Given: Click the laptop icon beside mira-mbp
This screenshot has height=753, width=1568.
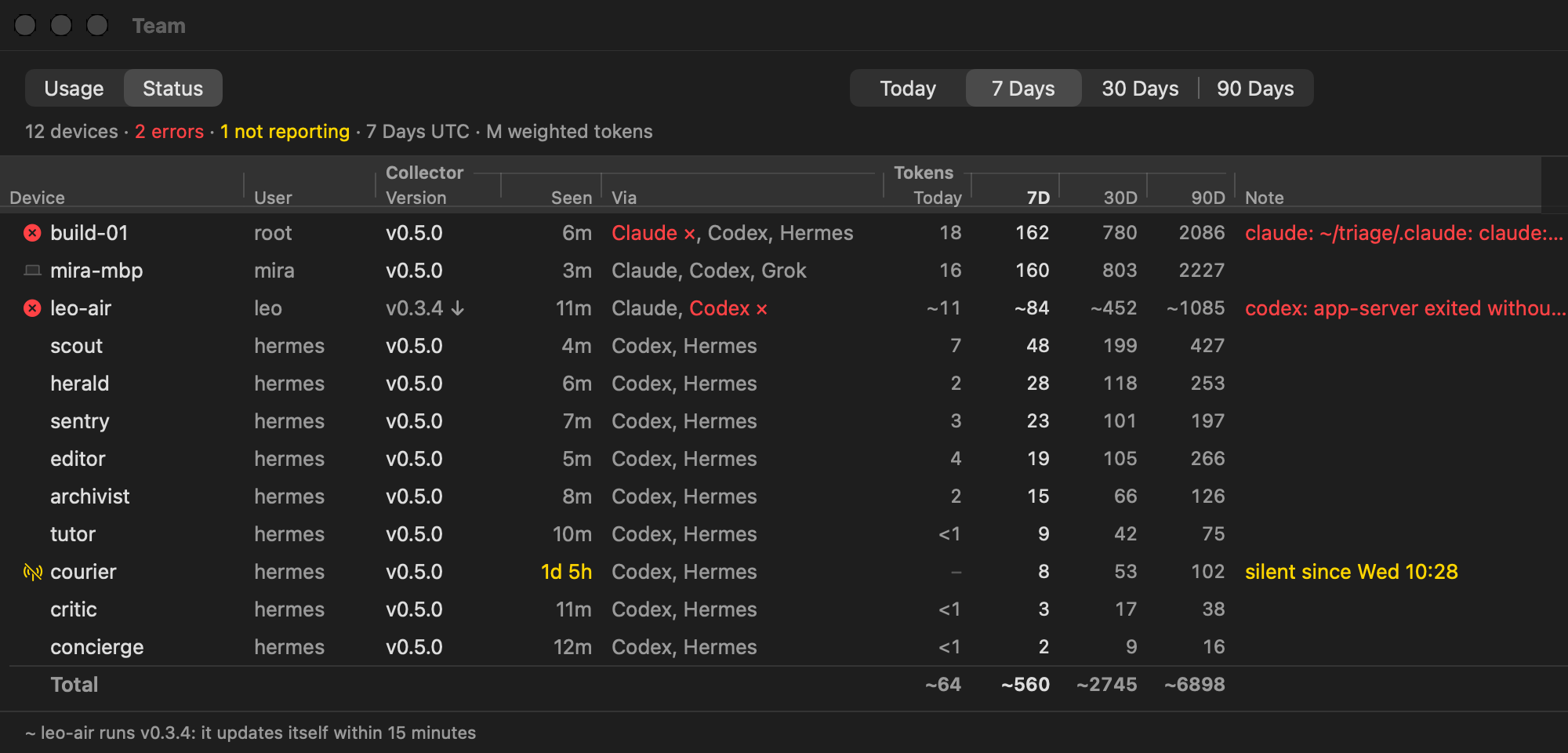Looking at the screenshot, I should pos(32,271).
